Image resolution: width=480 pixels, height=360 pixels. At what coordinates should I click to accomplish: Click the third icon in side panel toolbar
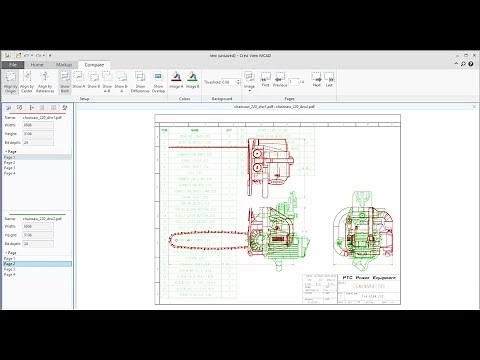pos(32,107)
